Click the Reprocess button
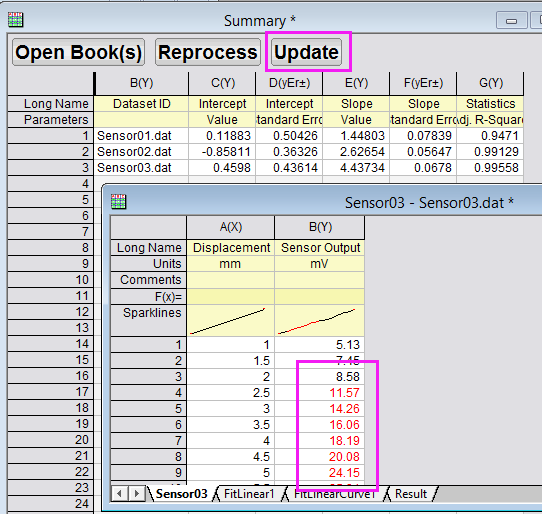542x514 pixels. click(x=208, y=52)
